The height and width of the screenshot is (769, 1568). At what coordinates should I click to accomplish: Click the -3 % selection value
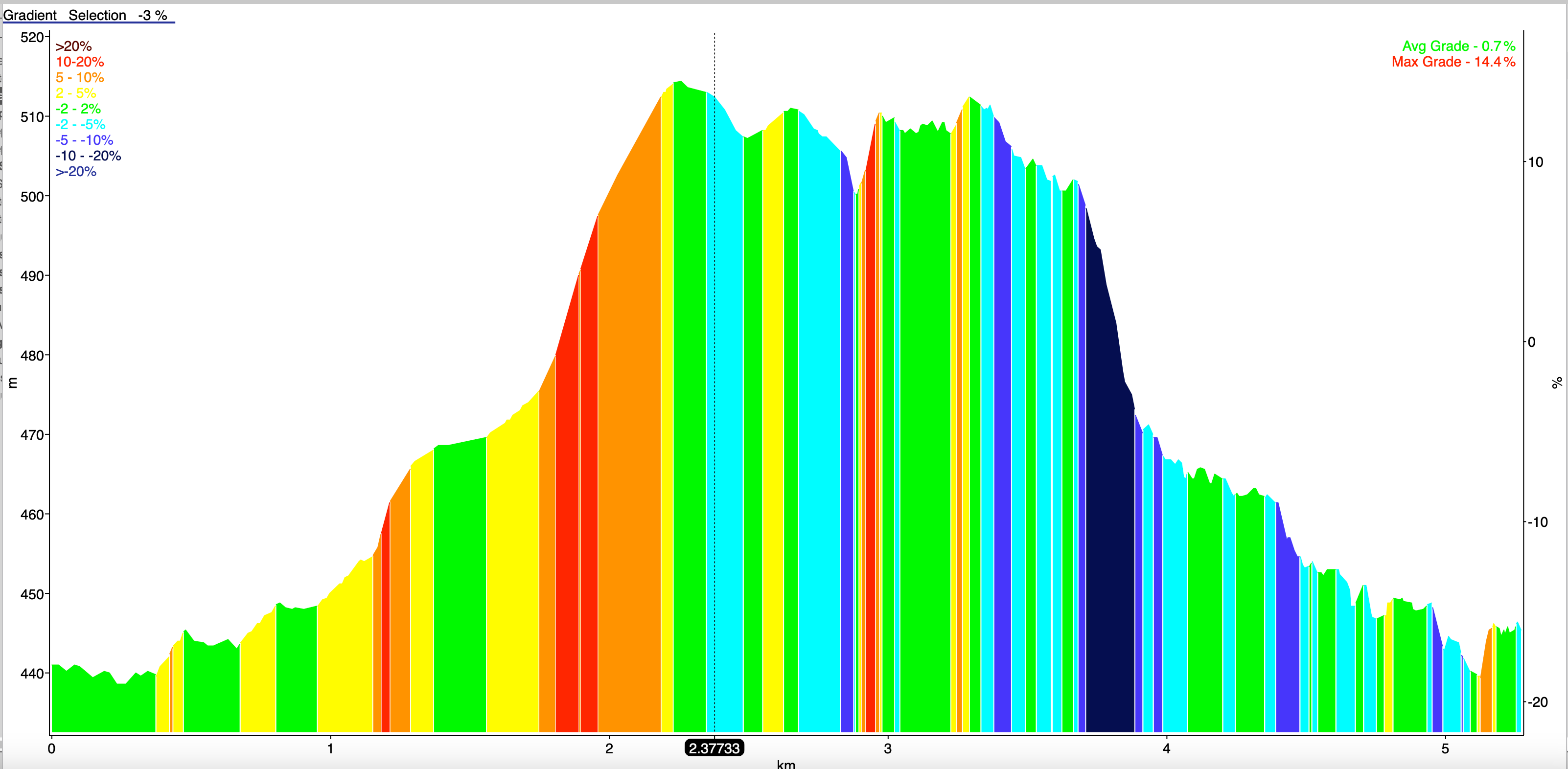click(152, 15)
